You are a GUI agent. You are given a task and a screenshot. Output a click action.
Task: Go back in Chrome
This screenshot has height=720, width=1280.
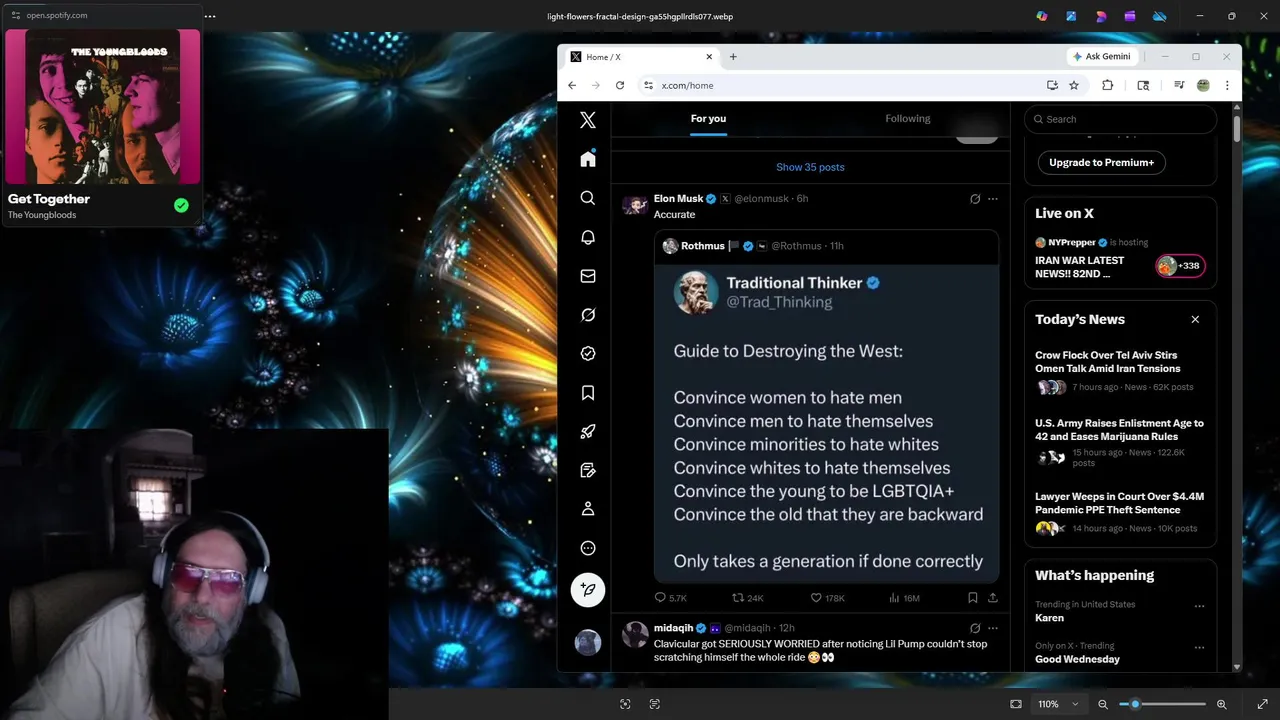[x=572, y=86]
